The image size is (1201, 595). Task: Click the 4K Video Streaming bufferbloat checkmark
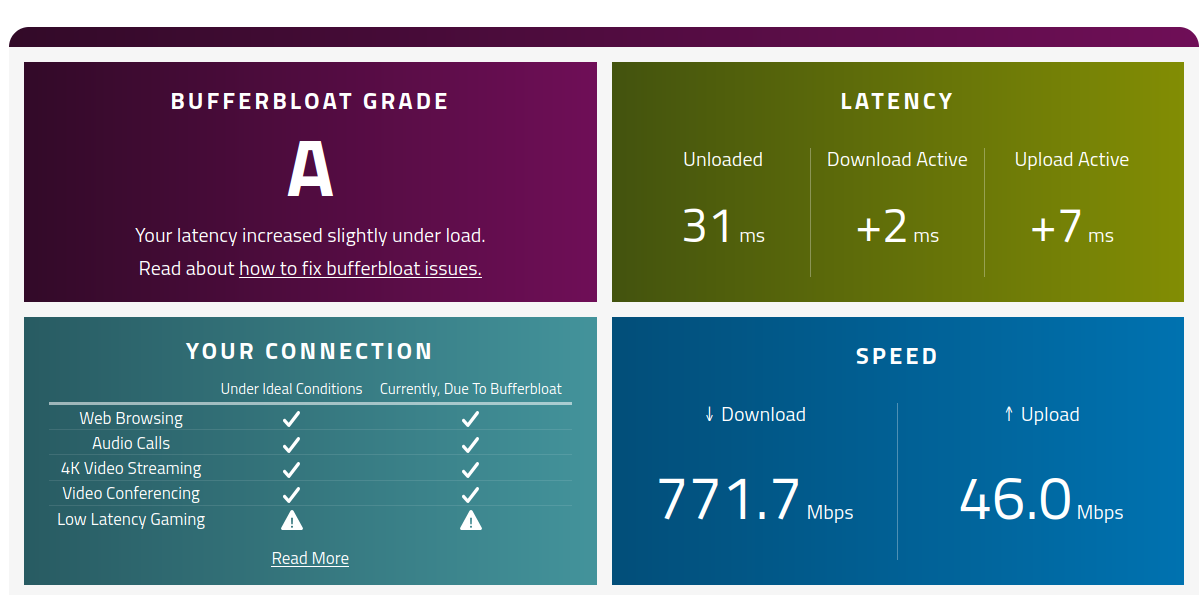pyautogui.click(x=471, y=469)
